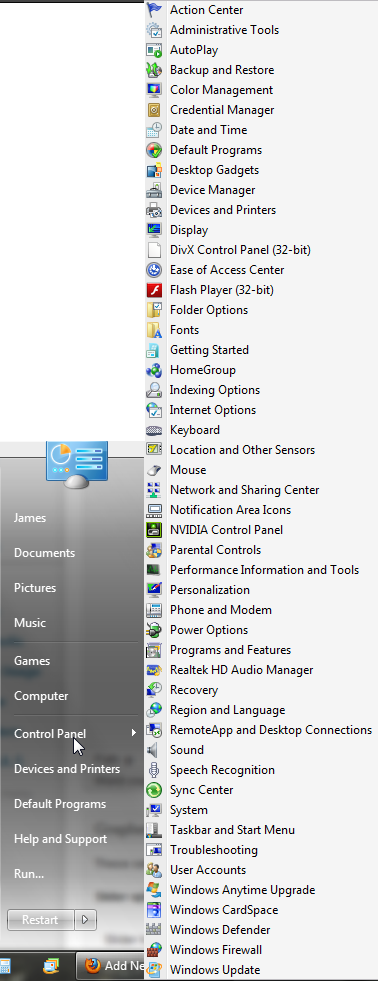Open Help and Support link
The image size is (378, 981).
pyautogui.click(x=61, y=839)
